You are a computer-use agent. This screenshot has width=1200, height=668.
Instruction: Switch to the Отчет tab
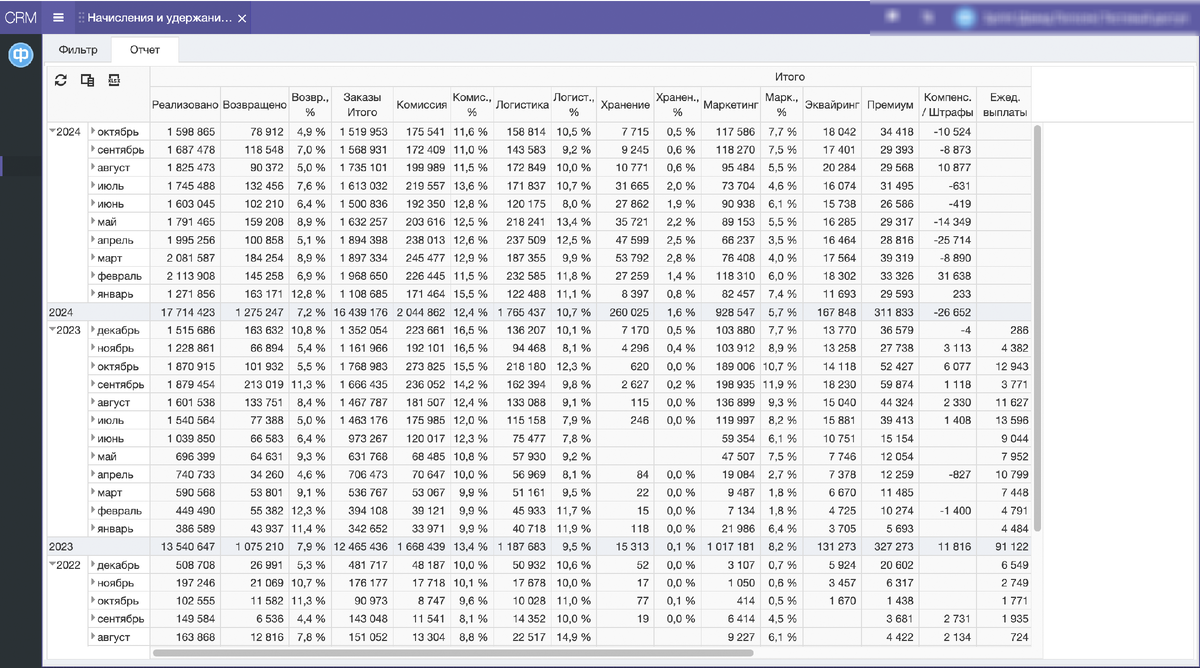point(145,49)
